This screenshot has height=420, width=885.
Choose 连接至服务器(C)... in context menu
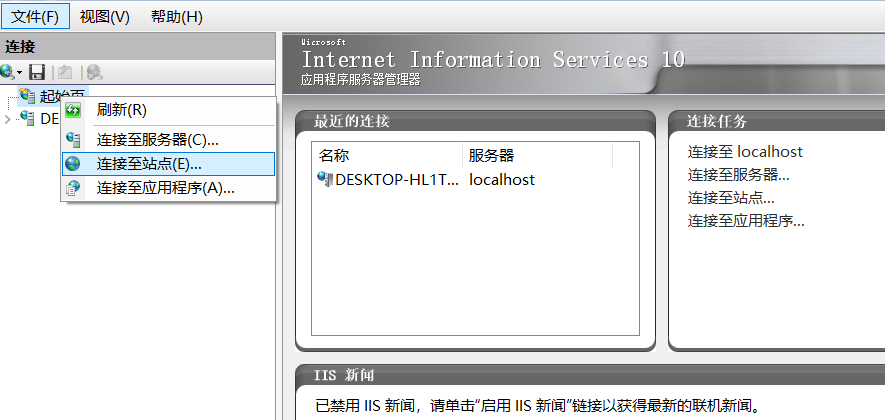click(x=168, y=139)
